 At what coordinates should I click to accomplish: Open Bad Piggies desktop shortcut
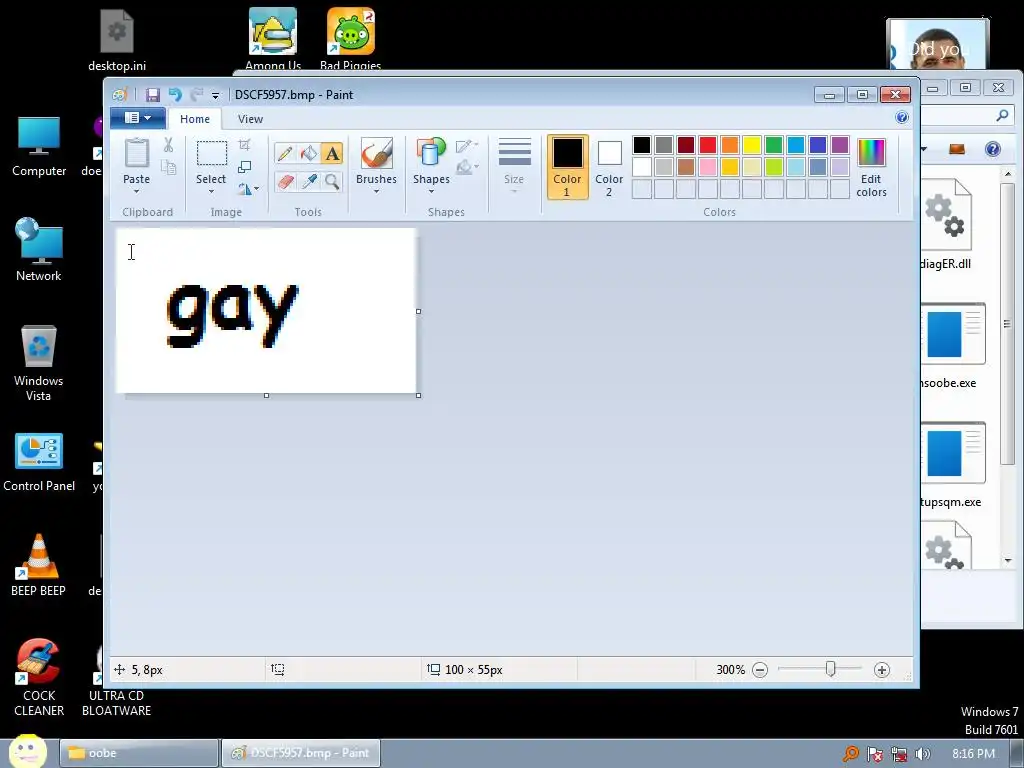(x=351, y=39)
